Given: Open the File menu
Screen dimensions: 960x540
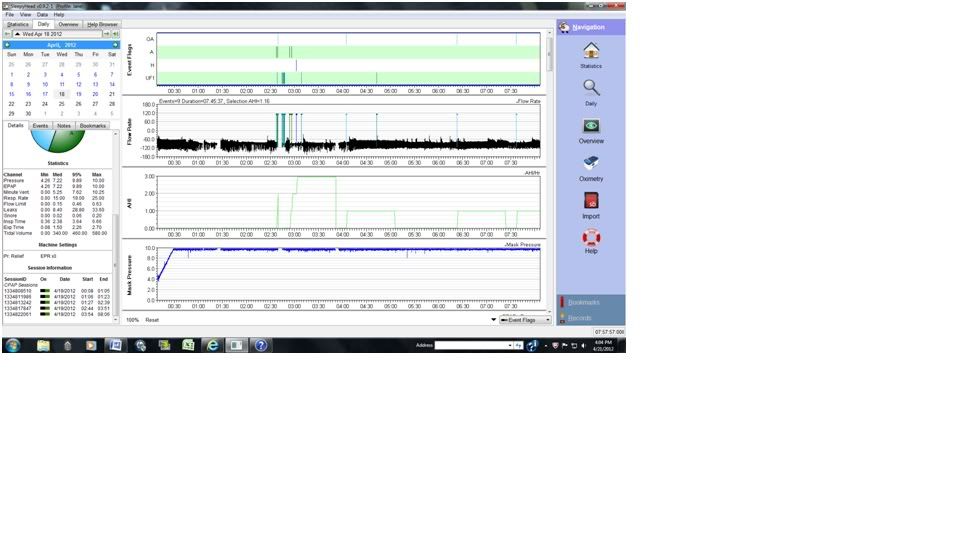Looking at the screenshot, I should 10,15.
